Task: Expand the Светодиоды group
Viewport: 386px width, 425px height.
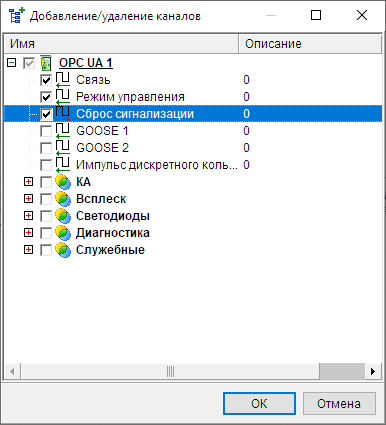Action: pyautogui.click(x=29, y=216)
